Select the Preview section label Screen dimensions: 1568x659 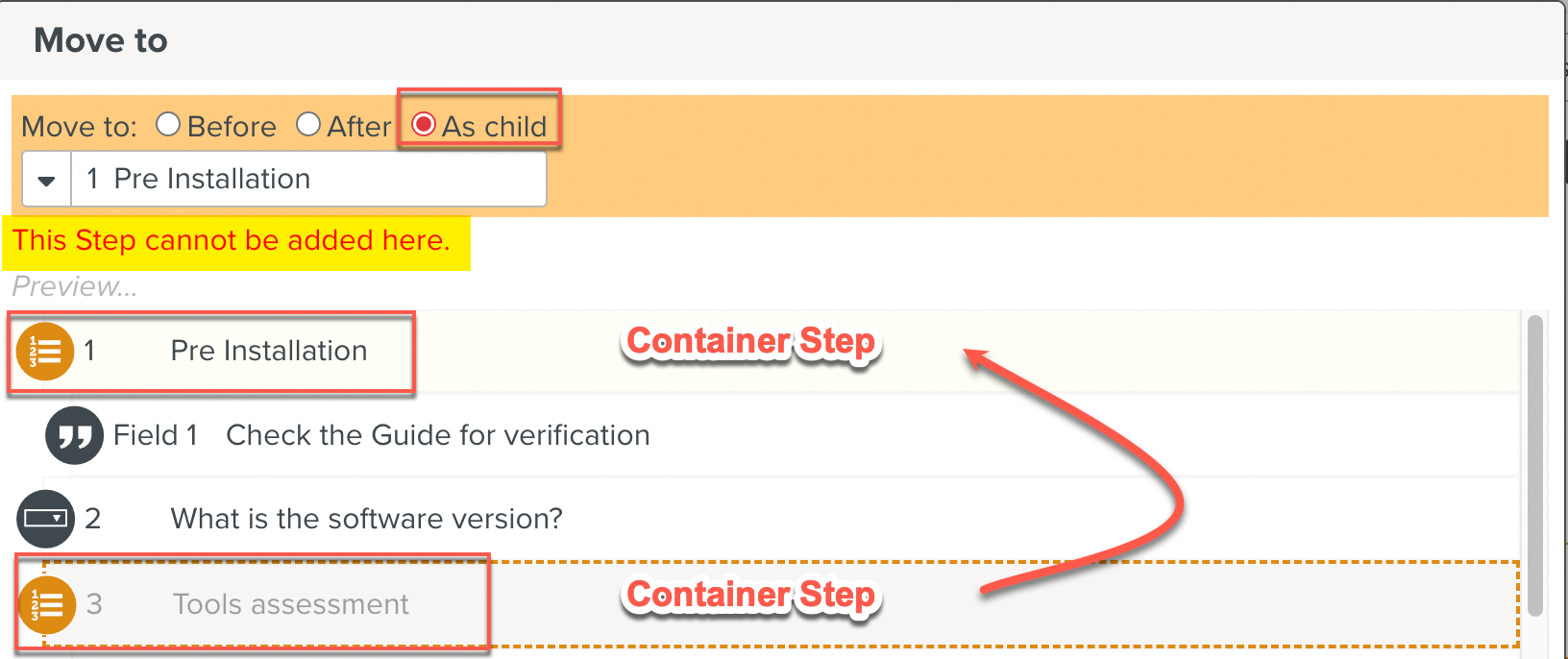pyautogui.click(x=73, y=285)
